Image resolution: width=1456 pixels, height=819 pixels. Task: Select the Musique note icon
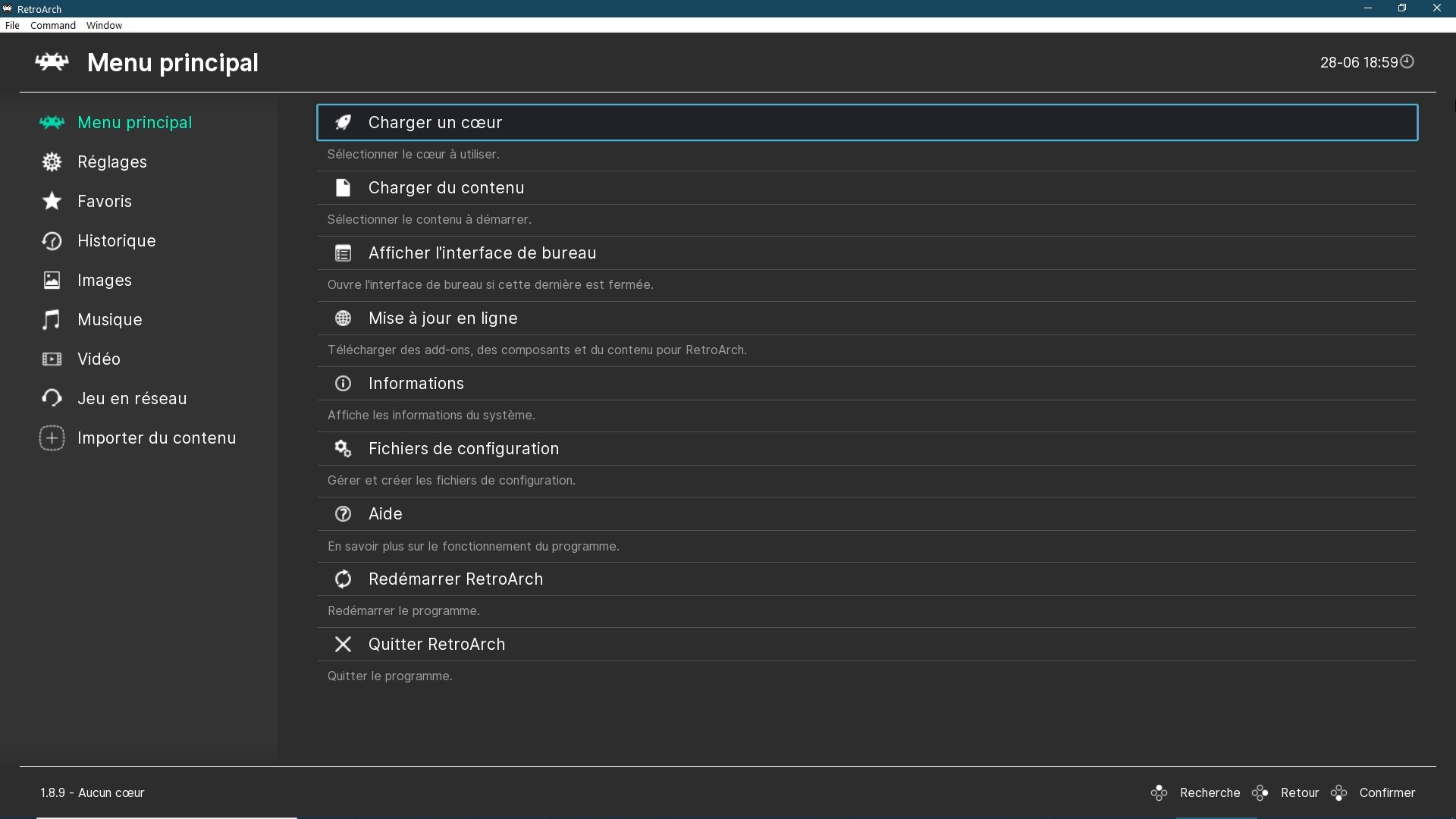coord(51,319)
